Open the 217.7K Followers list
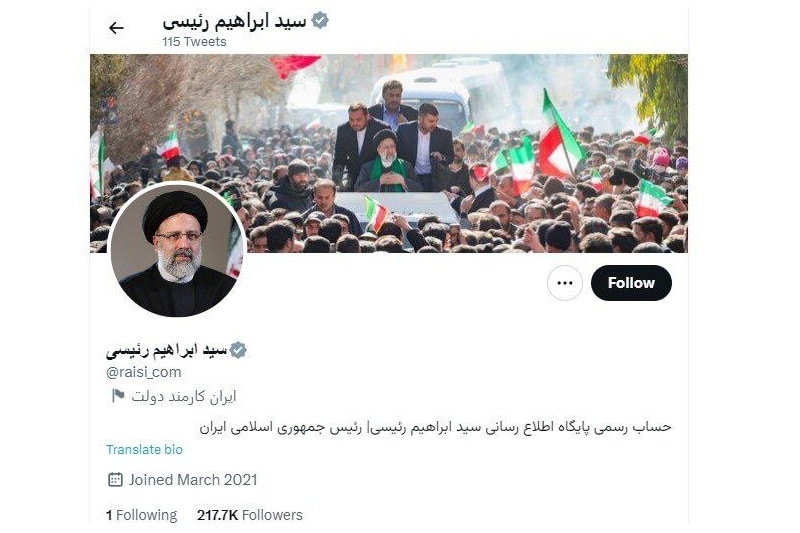The image size is (800, 533). 249,515
